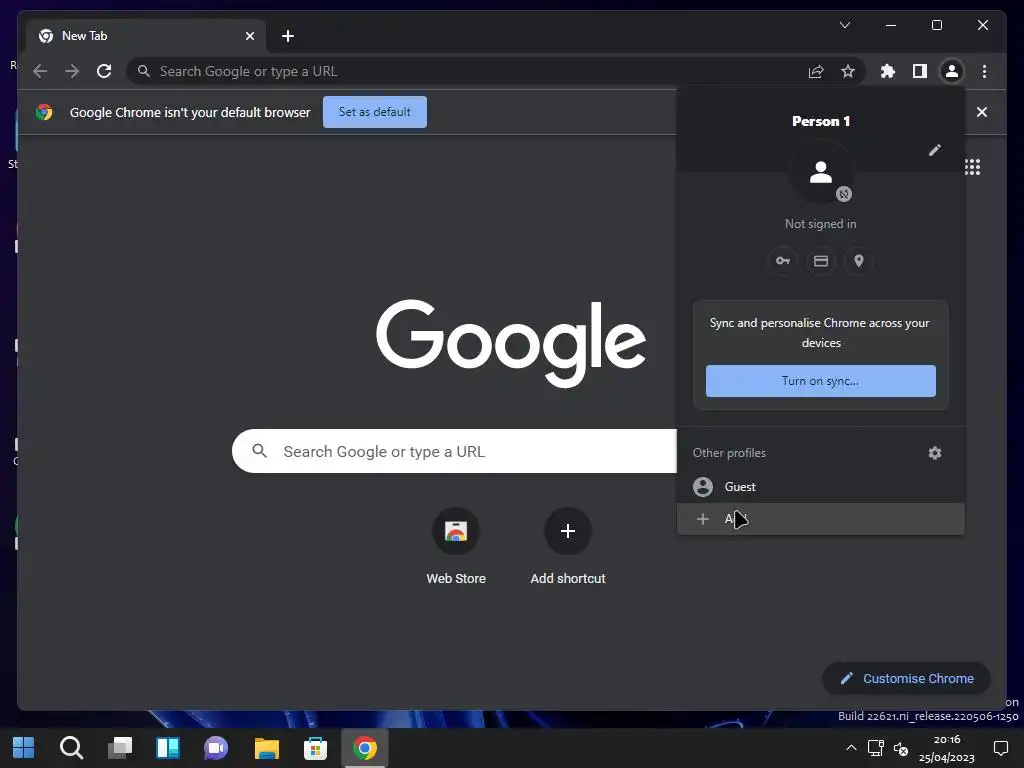1024x768 pixels.
Task: Click the muted volume tray icon
Action: point(901,749)
